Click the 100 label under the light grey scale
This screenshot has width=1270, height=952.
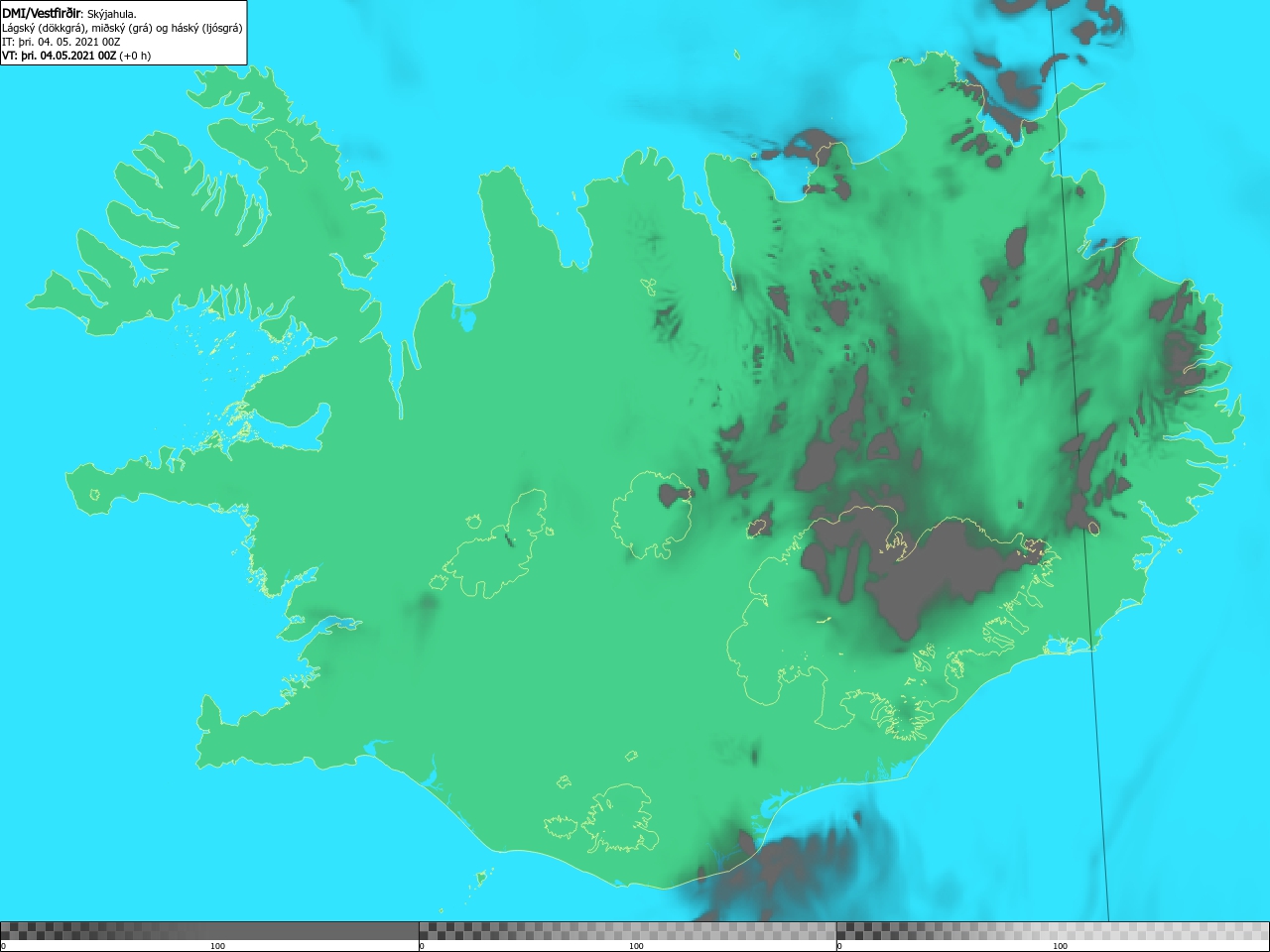(x=1060, y=946)
